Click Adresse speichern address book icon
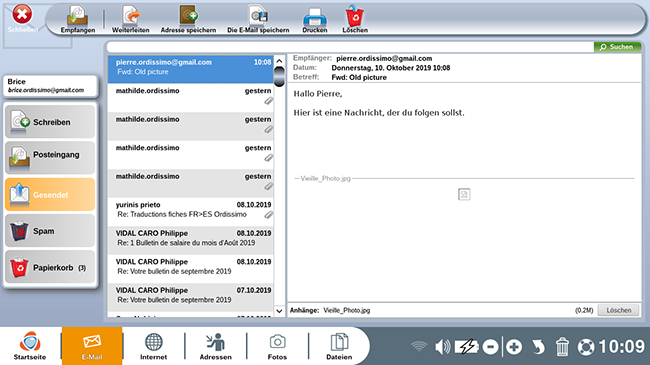 point(188,19)
